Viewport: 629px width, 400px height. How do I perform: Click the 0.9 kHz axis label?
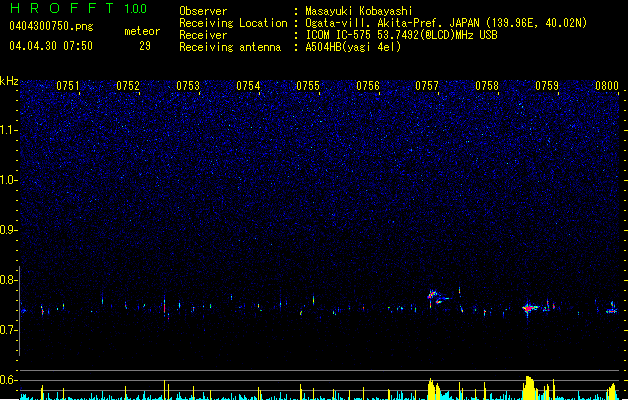(7, 230)
